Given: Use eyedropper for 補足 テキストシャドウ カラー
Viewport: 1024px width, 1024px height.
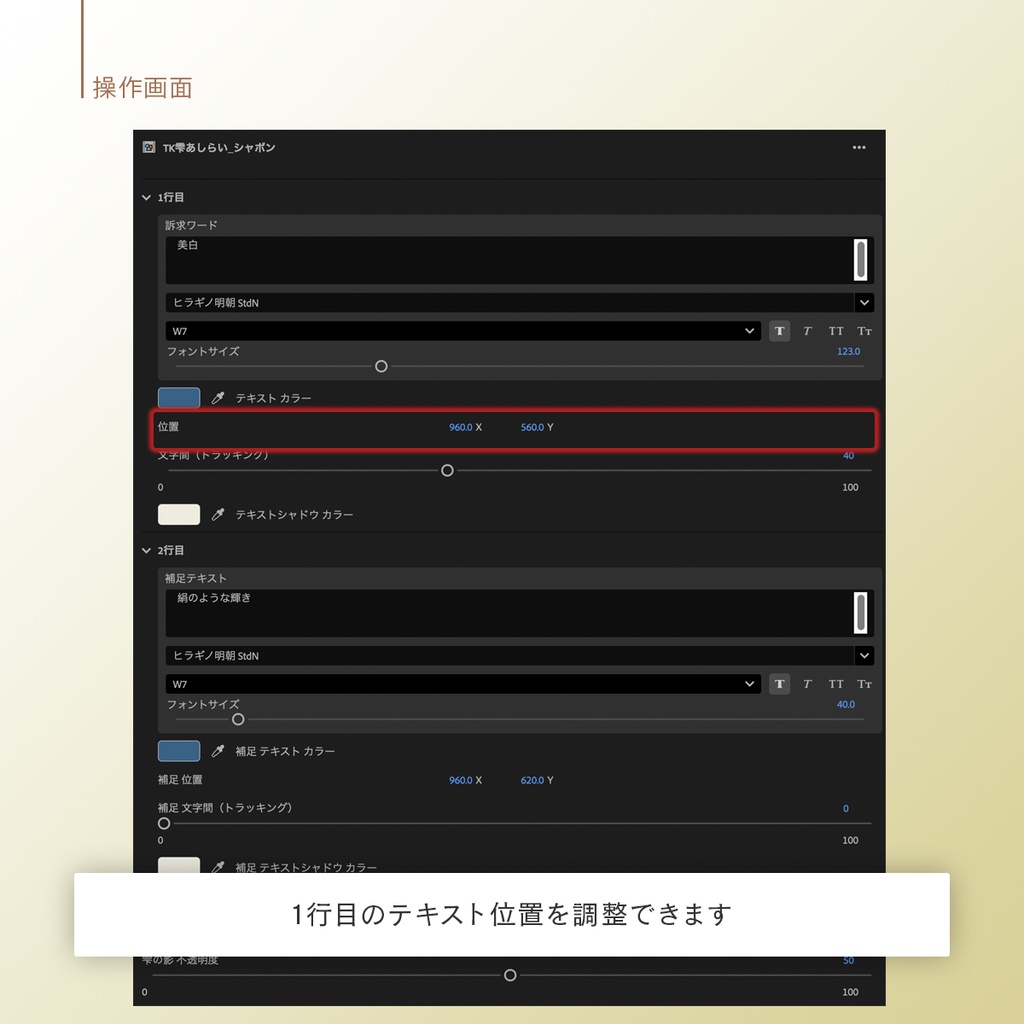Looking at the screenshot, I should (218, 867).
